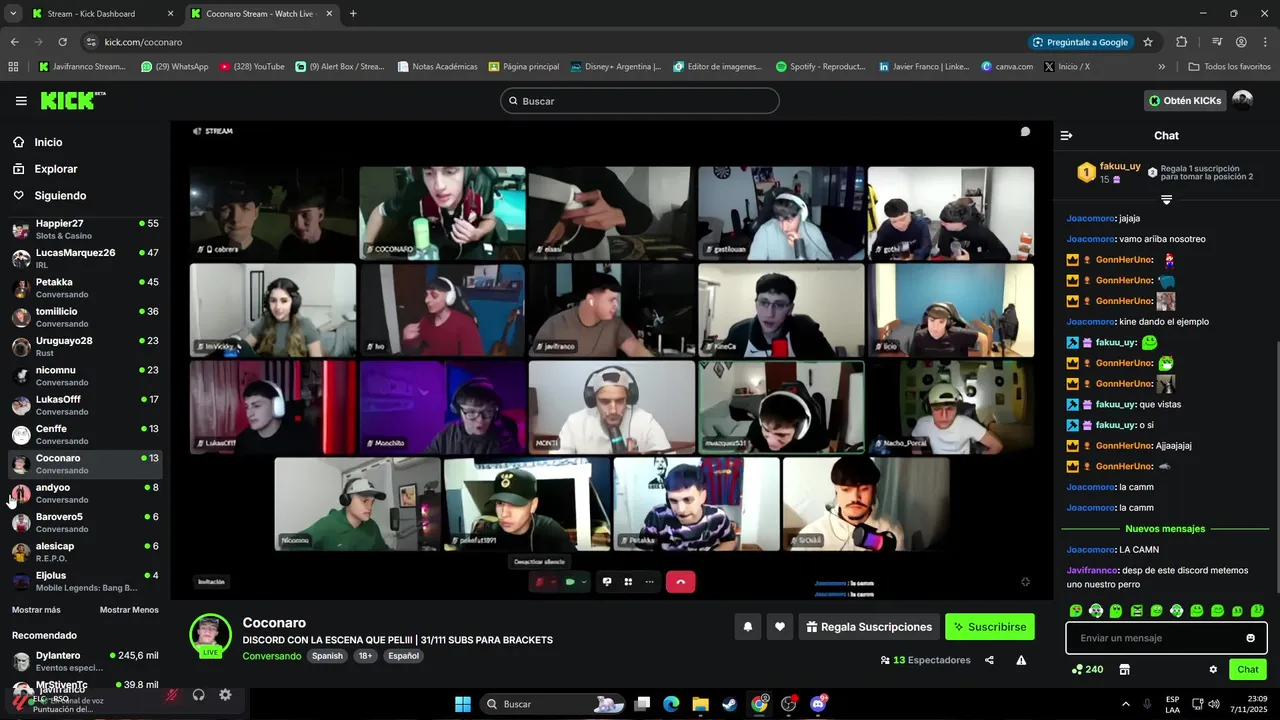
Task: Open Microsoft Edge from the taskbar
Action: (671, 704)
